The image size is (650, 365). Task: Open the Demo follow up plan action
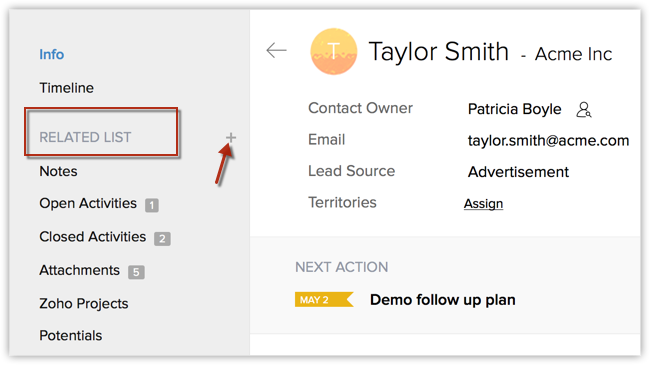[443, 299]
